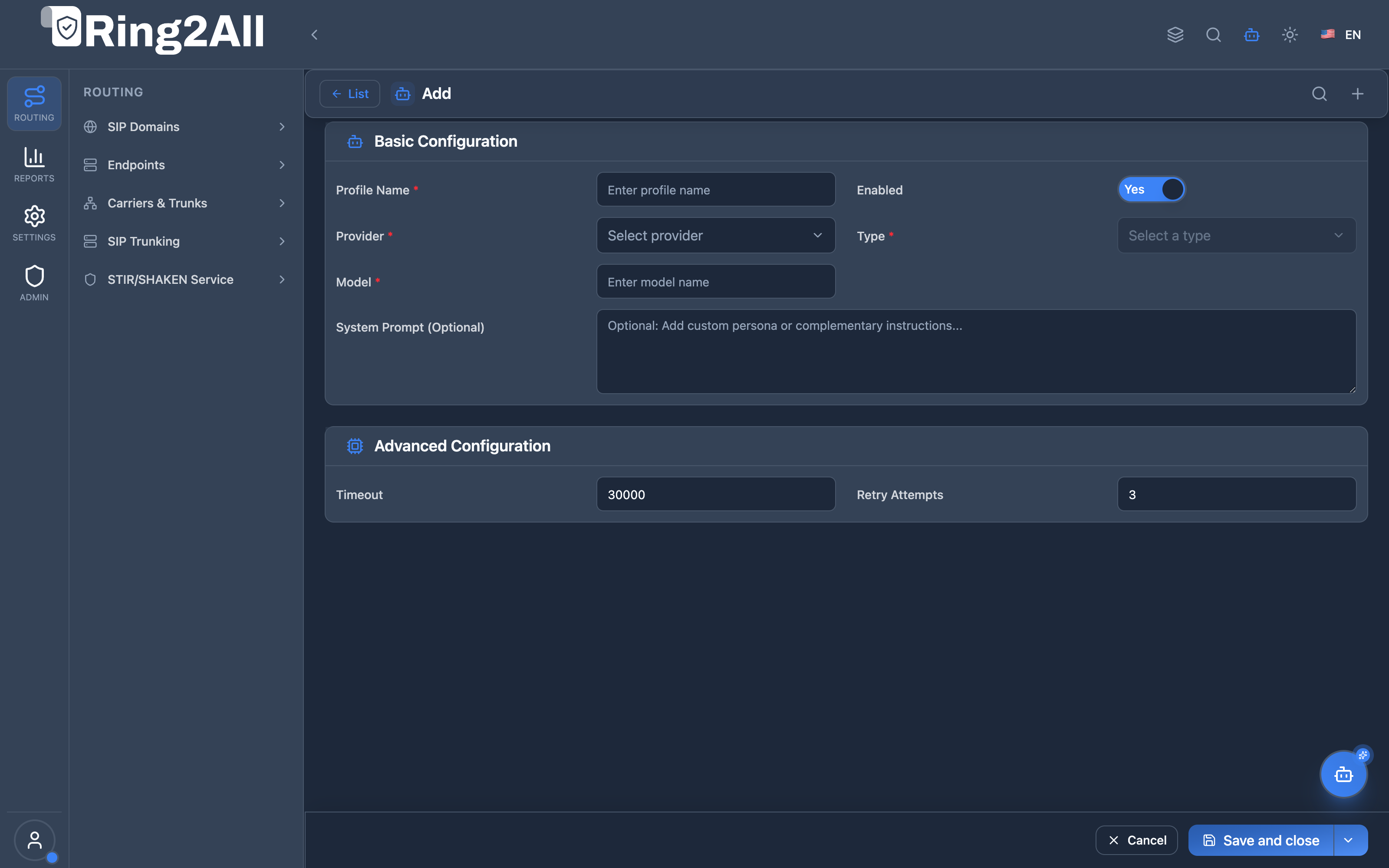Open the Select provider dropdown
This screenshot has height=868, width=1389.
(x=716, y=235)
